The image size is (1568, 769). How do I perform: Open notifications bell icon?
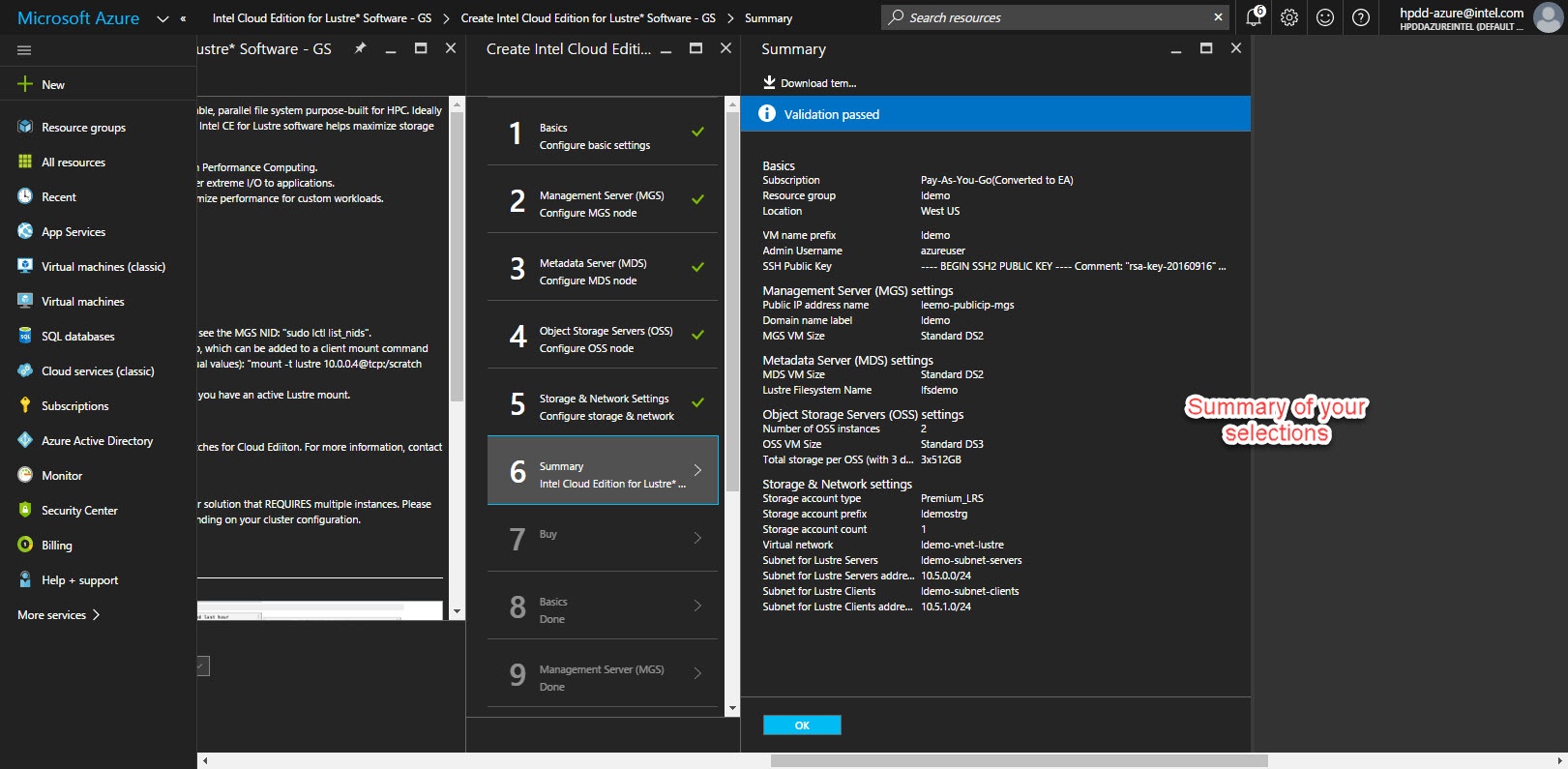click(1255, 16)
